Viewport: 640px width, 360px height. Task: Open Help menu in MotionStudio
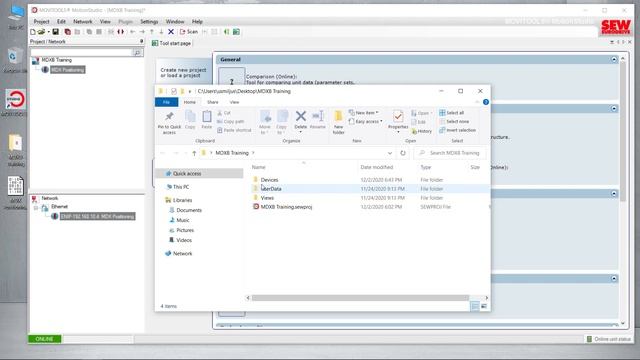click(197, 22)
